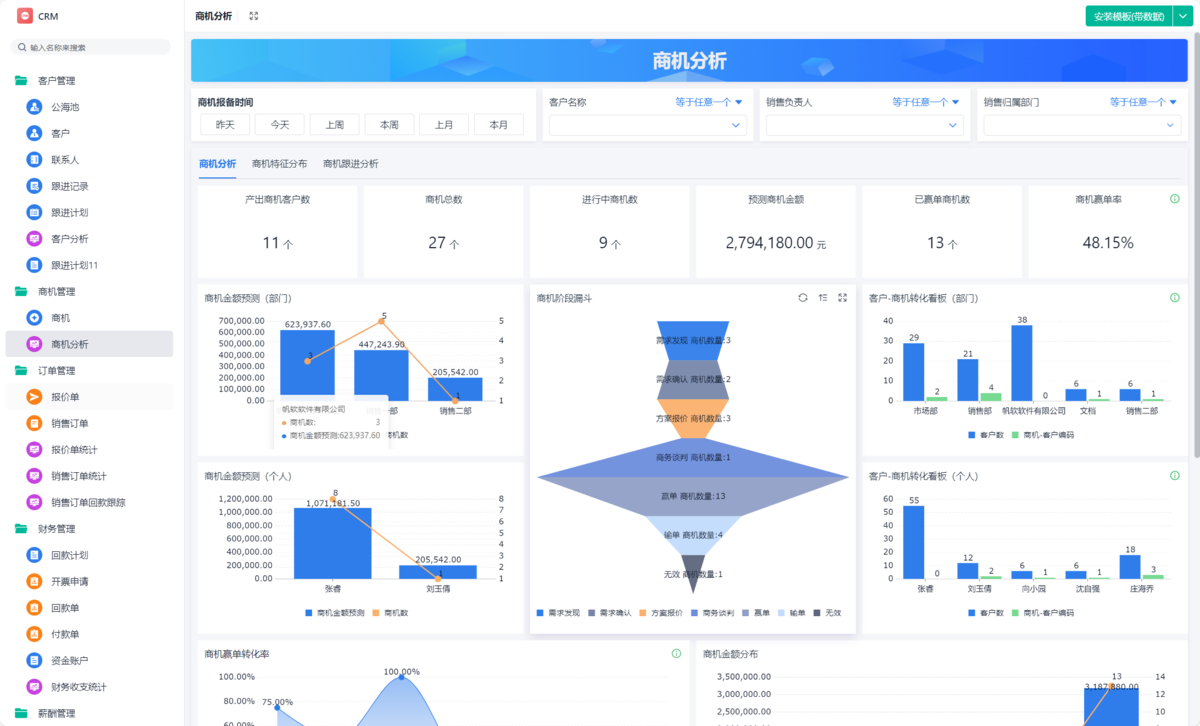Viewport: 1200px width, 726px height.
Task: Switch to 商机特征分布 tab
Action: tap(280, 164)
